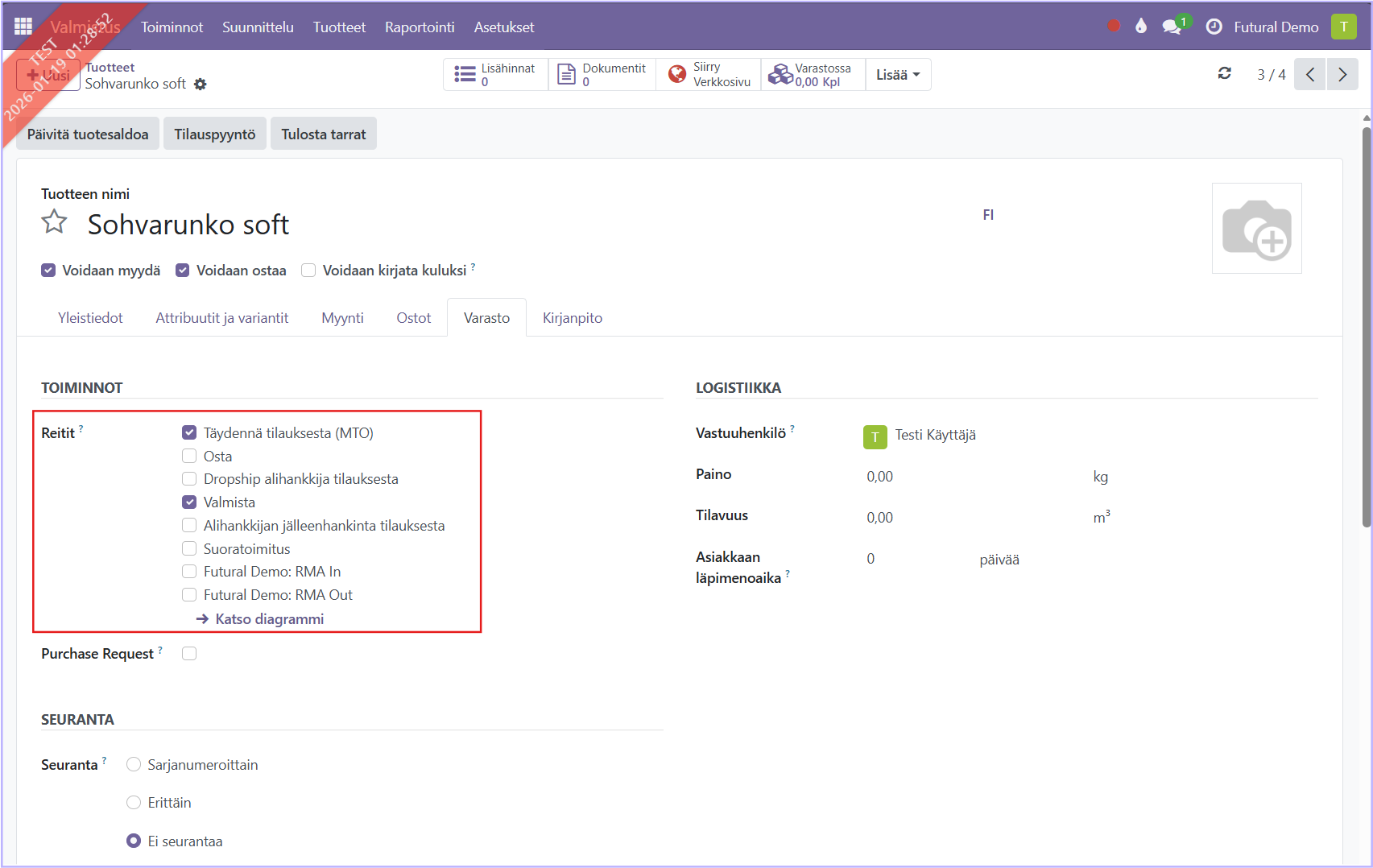Image resolution: width=1373 pixels, height=868 pixels.
Task: Toggle the Purchase Request checkbox
Action: coord(189,654)
